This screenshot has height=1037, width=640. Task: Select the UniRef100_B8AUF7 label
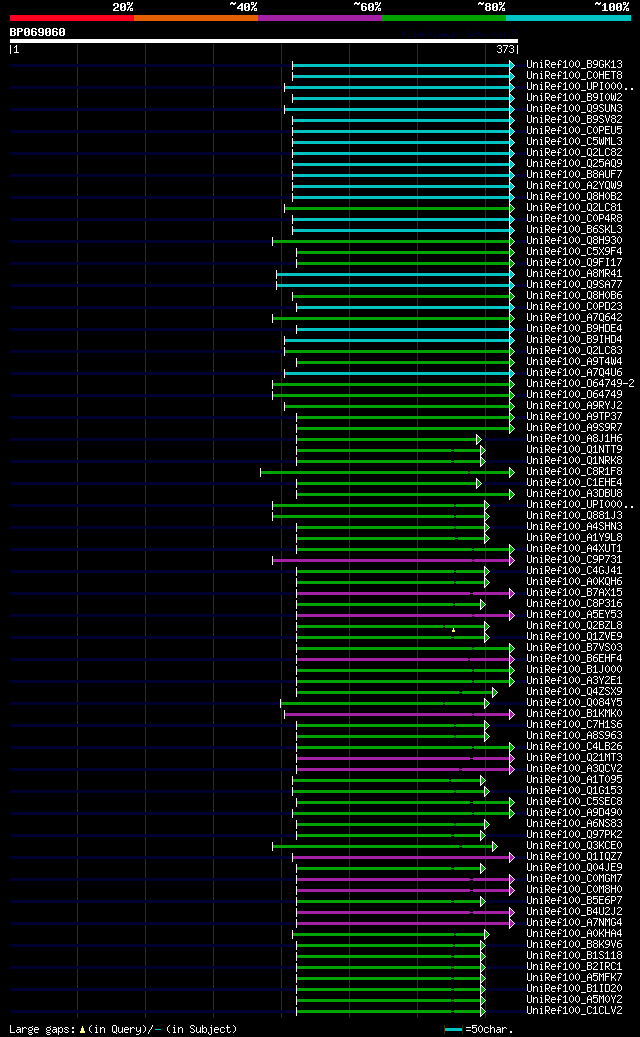point(575,175)
